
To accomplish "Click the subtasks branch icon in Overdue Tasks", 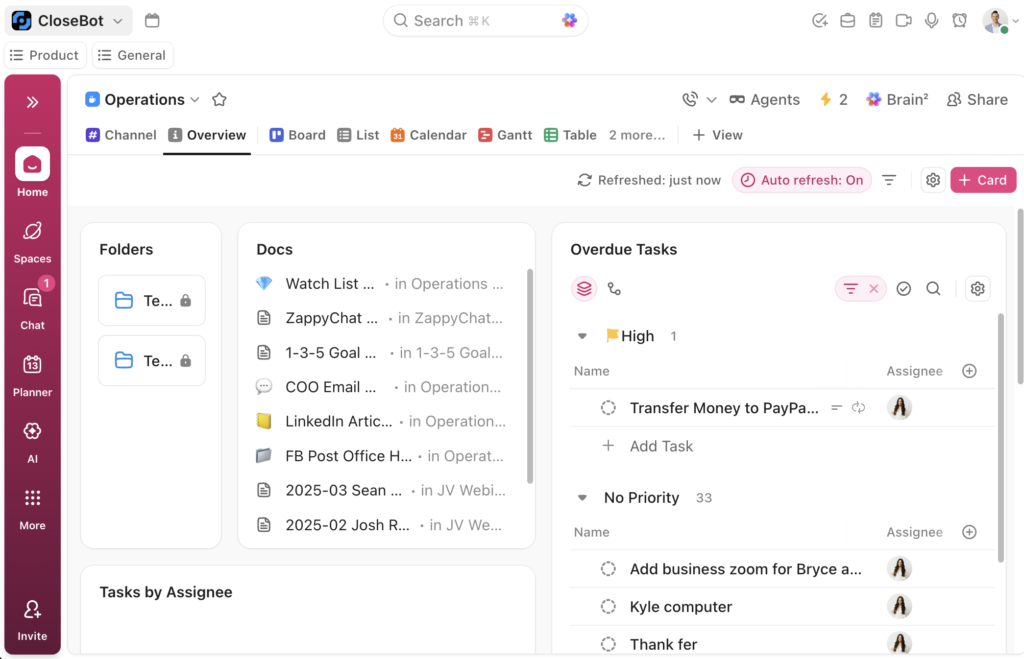I will (614, 289).
